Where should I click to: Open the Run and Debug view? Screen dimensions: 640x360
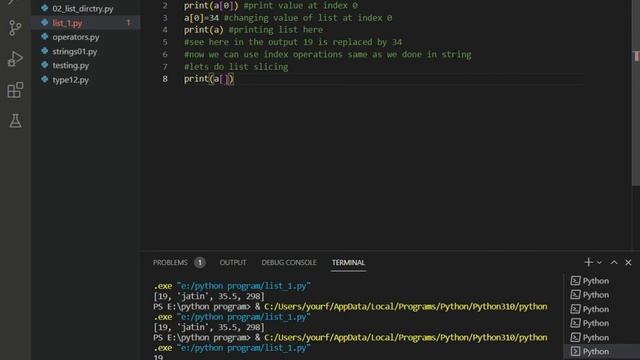click(15, 59)
